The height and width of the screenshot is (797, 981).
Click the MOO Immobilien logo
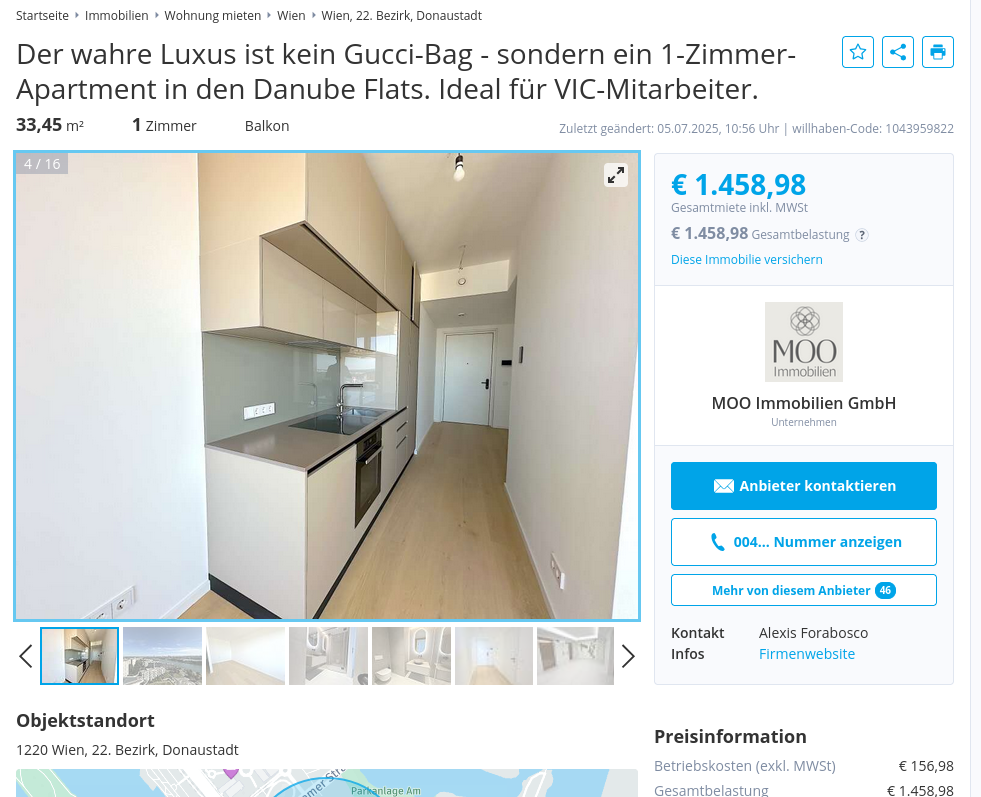pyautogui.click(x=804, y=342)
